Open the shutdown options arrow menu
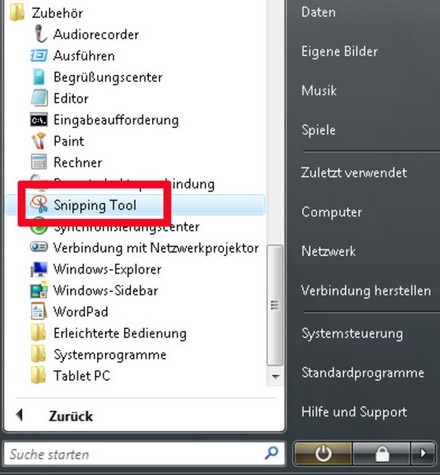This screenshot has width=440, height=475. 423,454
